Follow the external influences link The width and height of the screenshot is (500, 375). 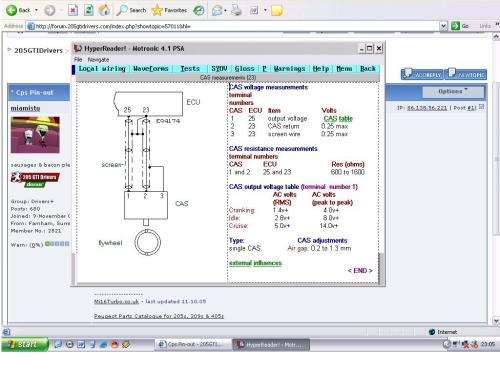tap(255, 263)
